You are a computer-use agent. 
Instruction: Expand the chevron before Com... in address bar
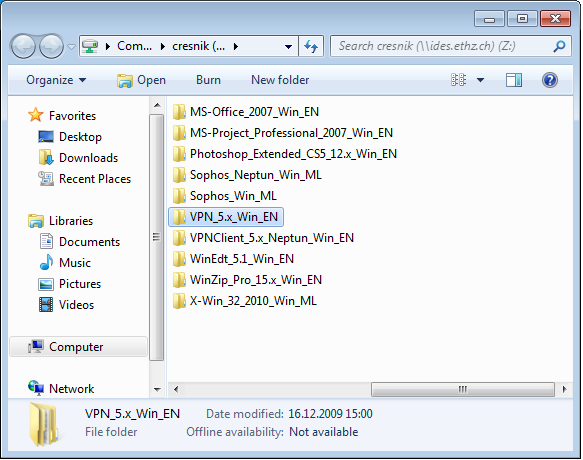(108, 46)
